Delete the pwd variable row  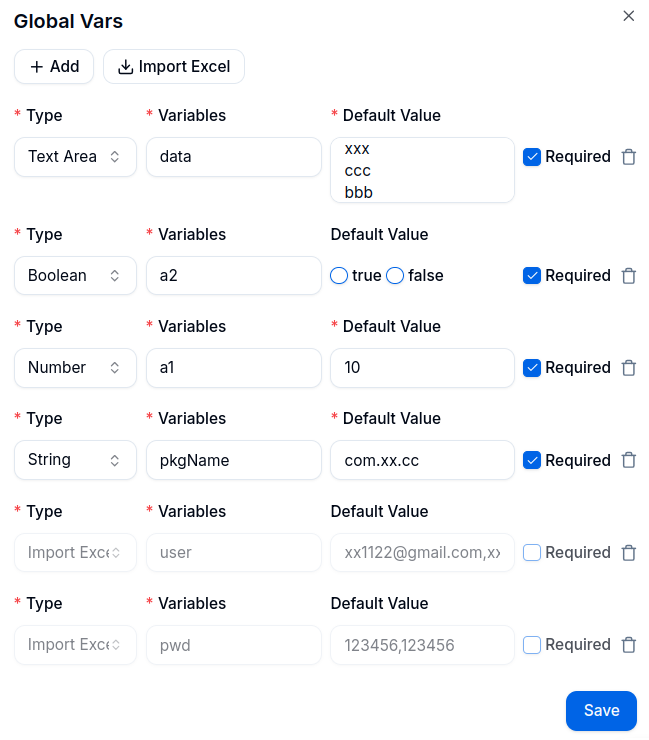pyautogui.click(x=629, y=645)
